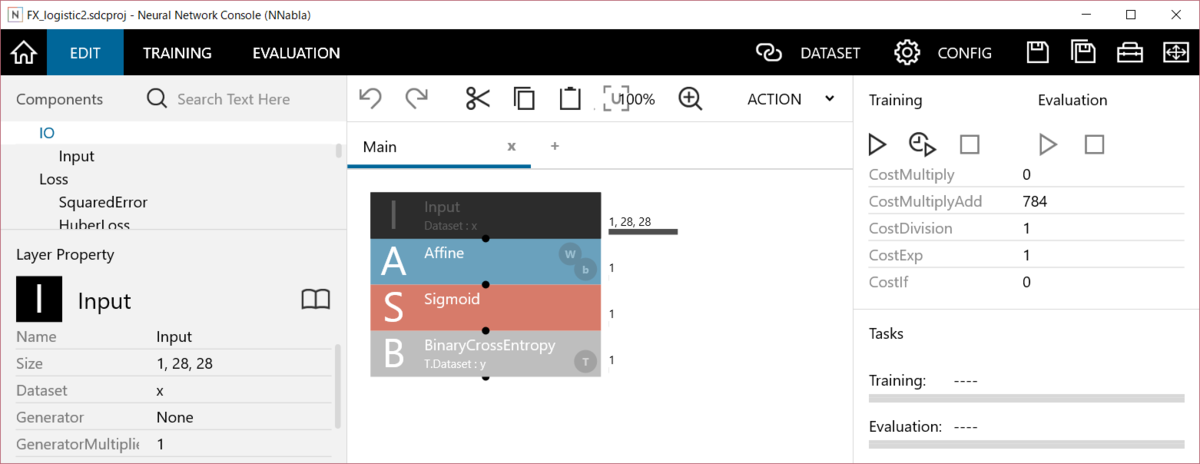This screenshot has width=1200, height=464.
Task: Click the Evaluation progress bar
Action: 1026,444
